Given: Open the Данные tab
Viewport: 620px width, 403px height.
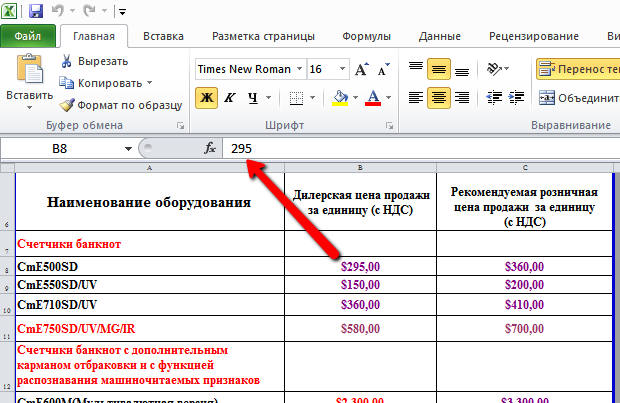Looking at the screenshot, I should tap(440, 36).
